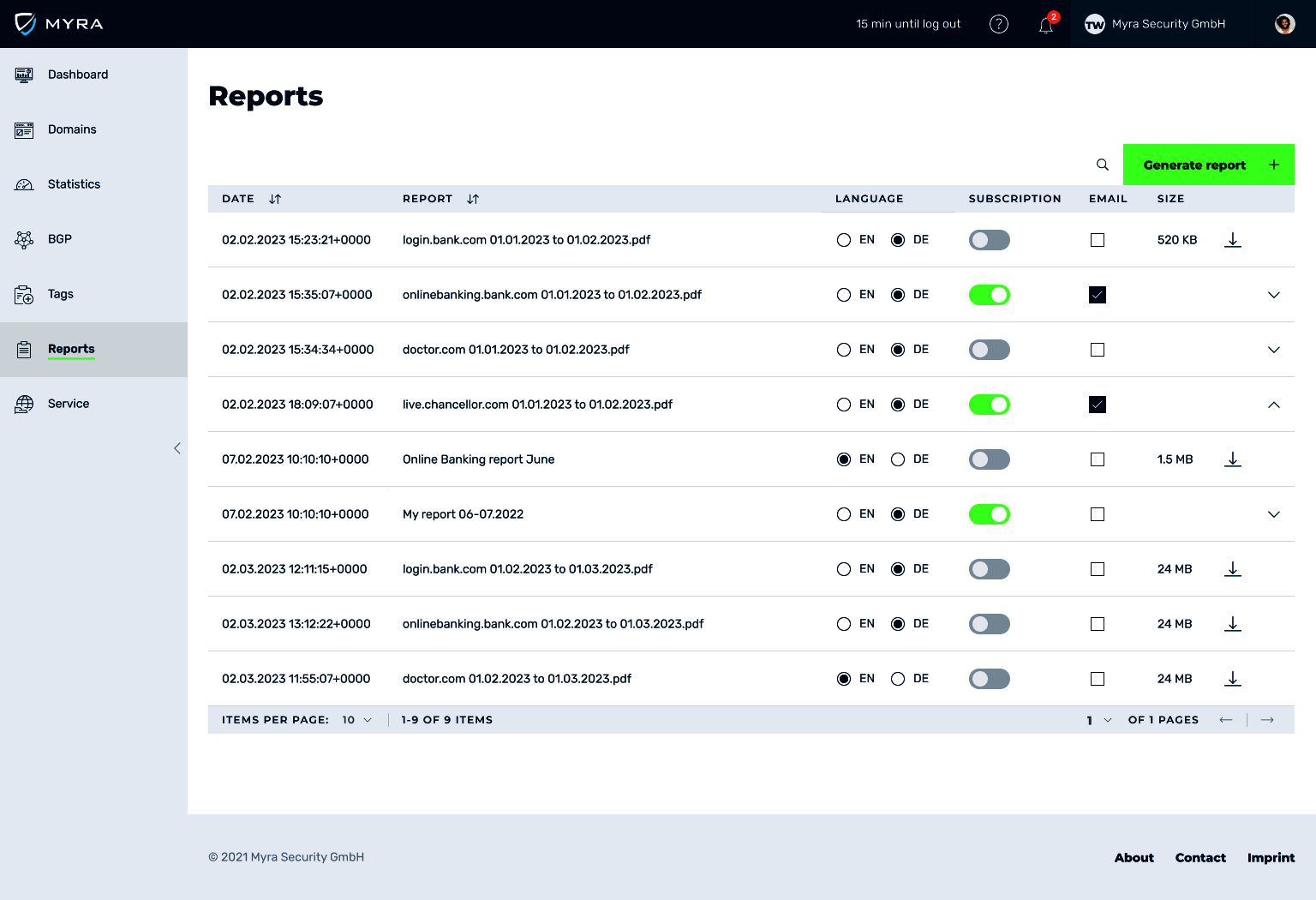Open the Domains section
This screenshot has width=1316, height=900.
72,129
